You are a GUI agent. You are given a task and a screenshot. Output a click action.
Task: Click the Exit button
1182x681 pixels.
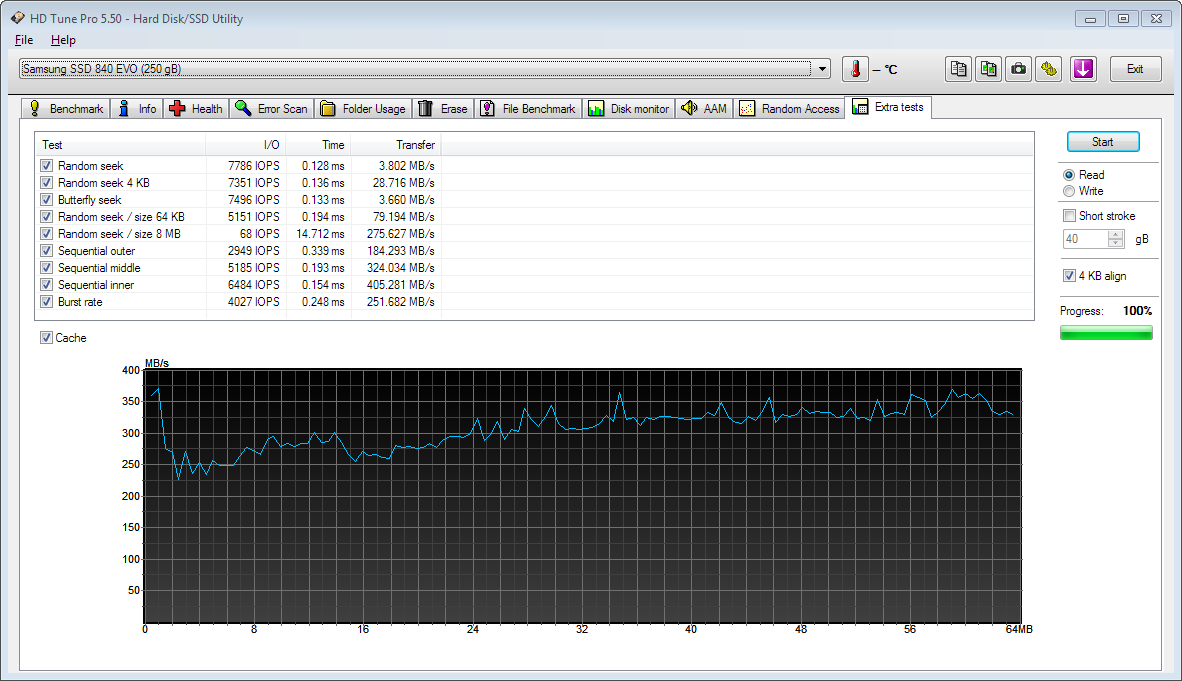pyautogui.click(x=1135, y=69)
